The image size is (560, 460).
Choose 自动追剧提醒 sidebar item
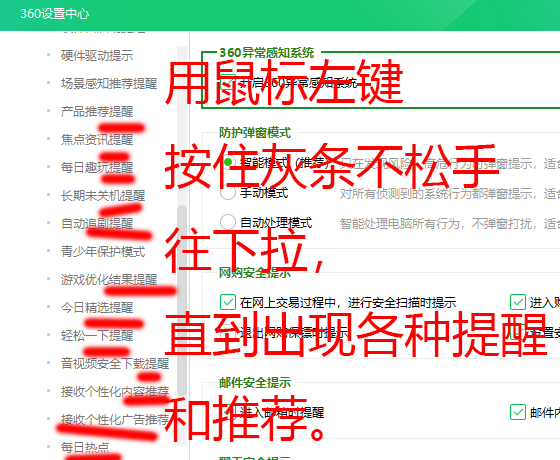coord(97,223)
